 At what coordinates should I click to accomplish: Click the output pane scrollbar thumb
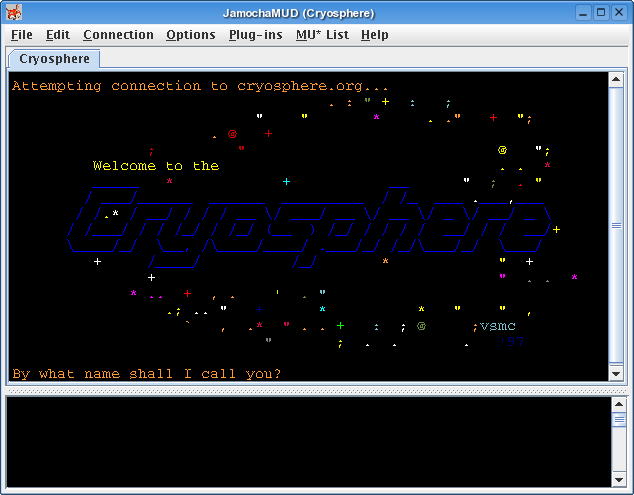pos(617,226)
